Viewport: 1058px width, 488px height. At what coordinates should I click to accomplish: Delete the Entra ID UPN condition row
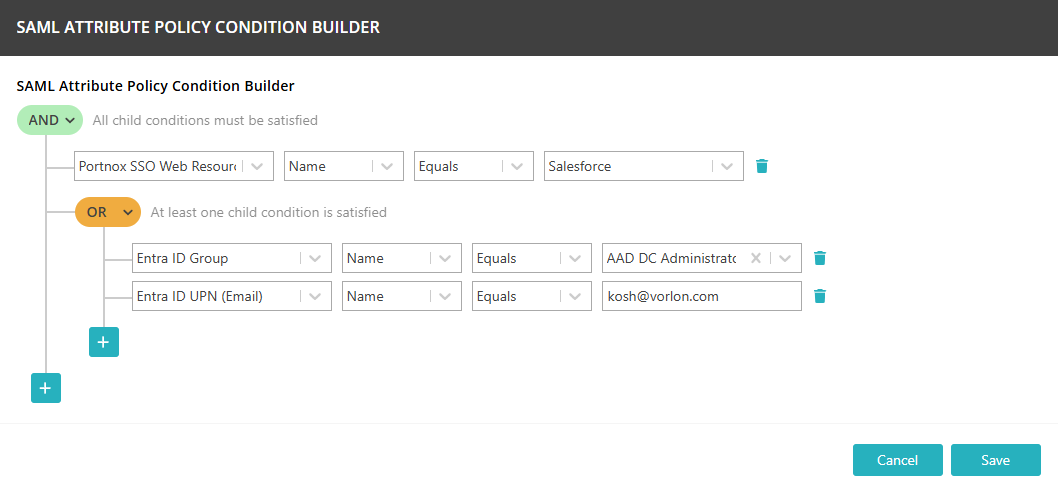click(x=820, y=296)
